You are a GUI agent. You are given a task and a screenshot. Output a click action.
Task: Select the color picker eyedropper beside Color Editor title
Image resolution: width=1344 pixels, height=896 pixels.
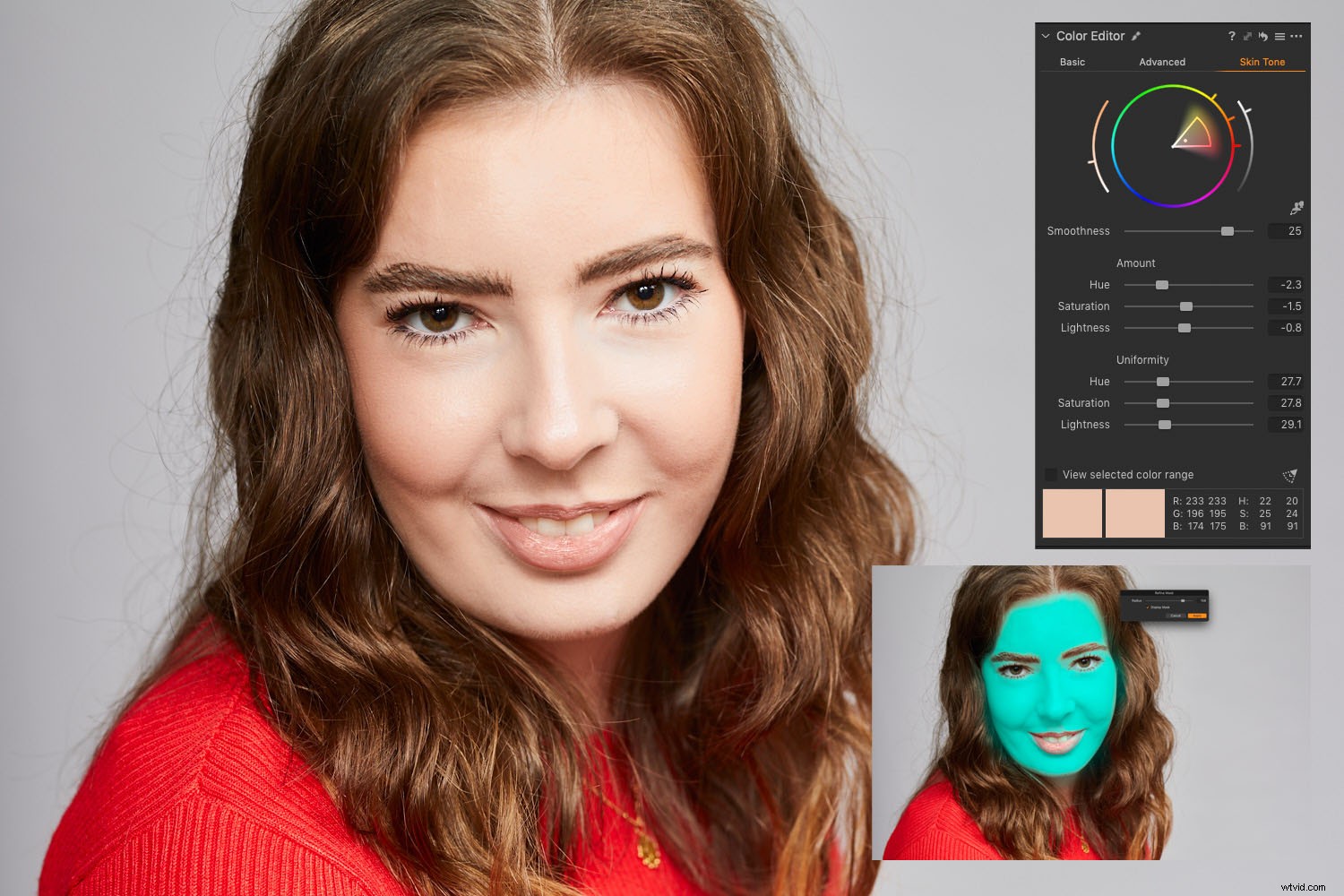click(x=1136, y=36)
